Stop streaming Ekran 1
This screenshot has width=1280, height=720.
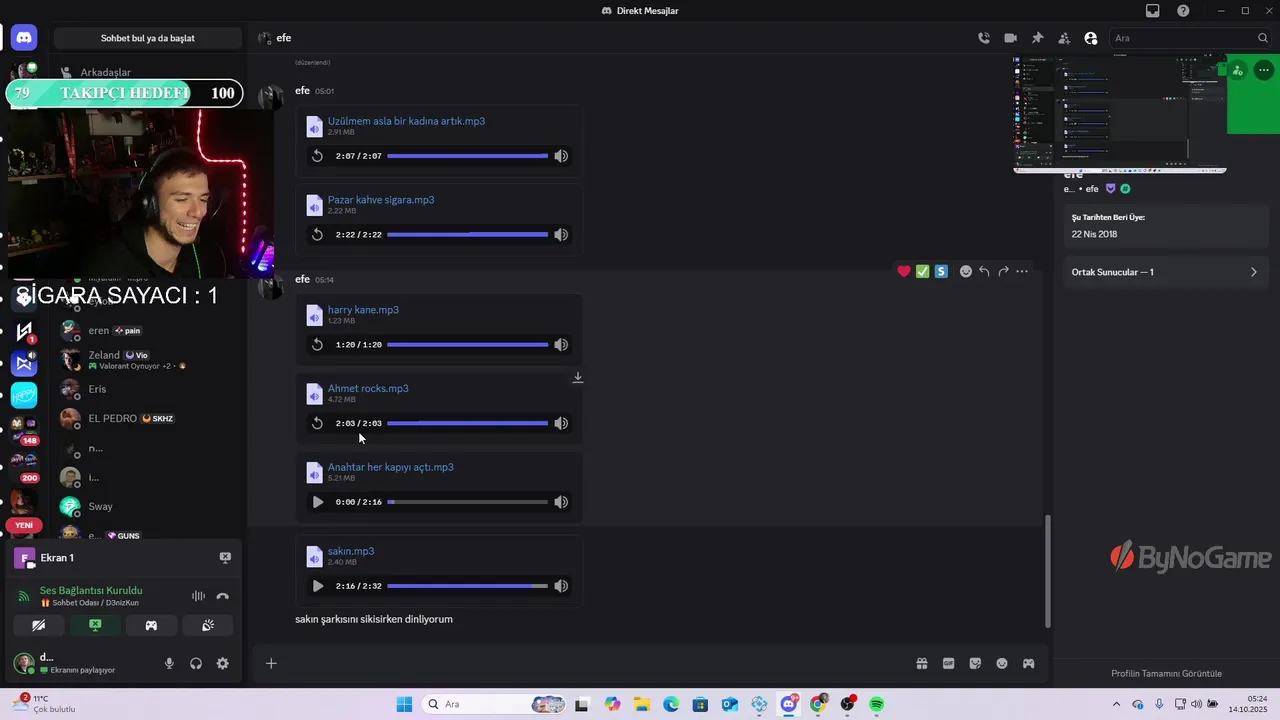coord(225,558)
